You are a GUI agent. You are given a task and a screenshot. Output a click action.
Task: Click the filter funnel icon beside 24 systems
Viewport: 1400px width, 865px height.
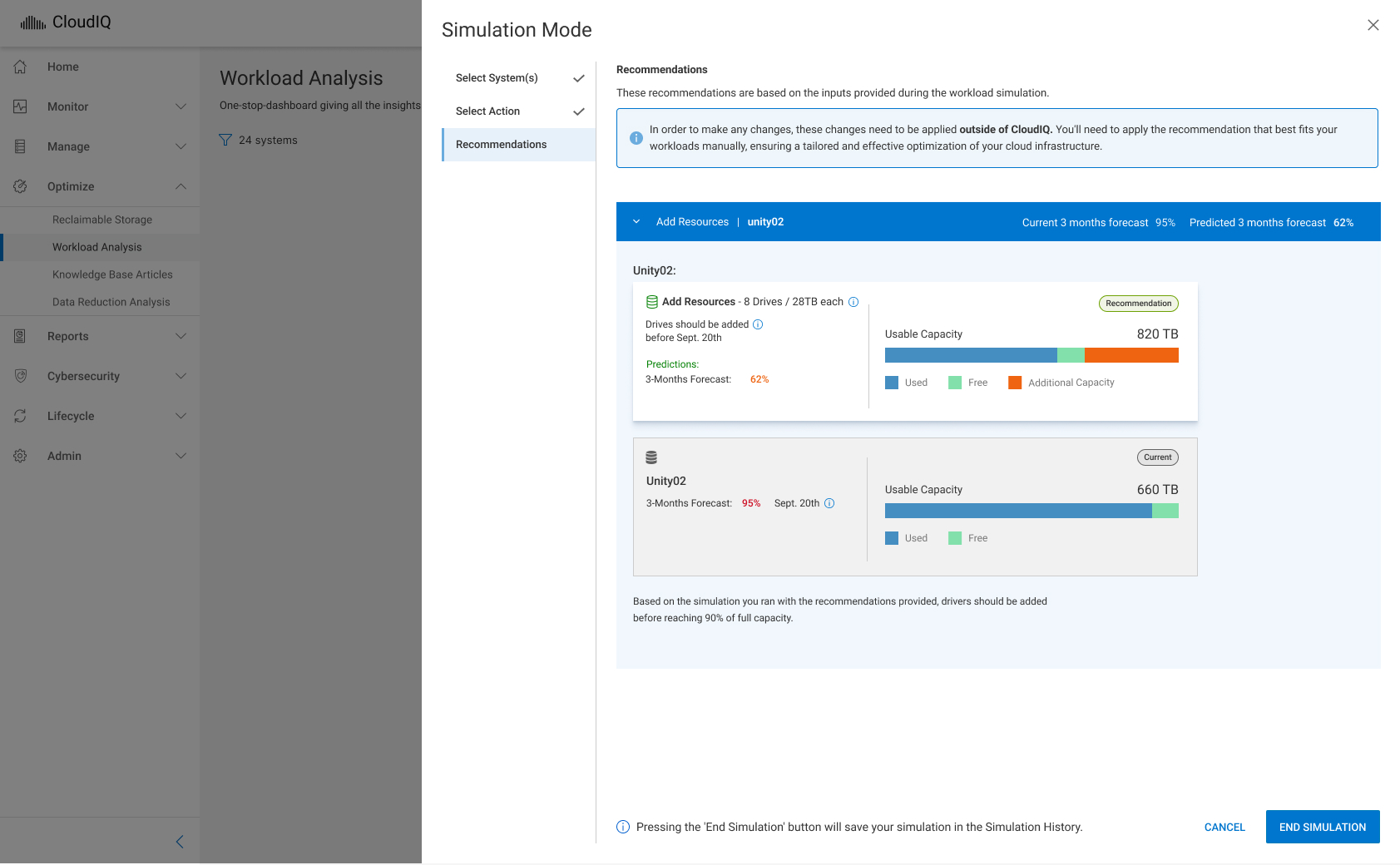225,140
